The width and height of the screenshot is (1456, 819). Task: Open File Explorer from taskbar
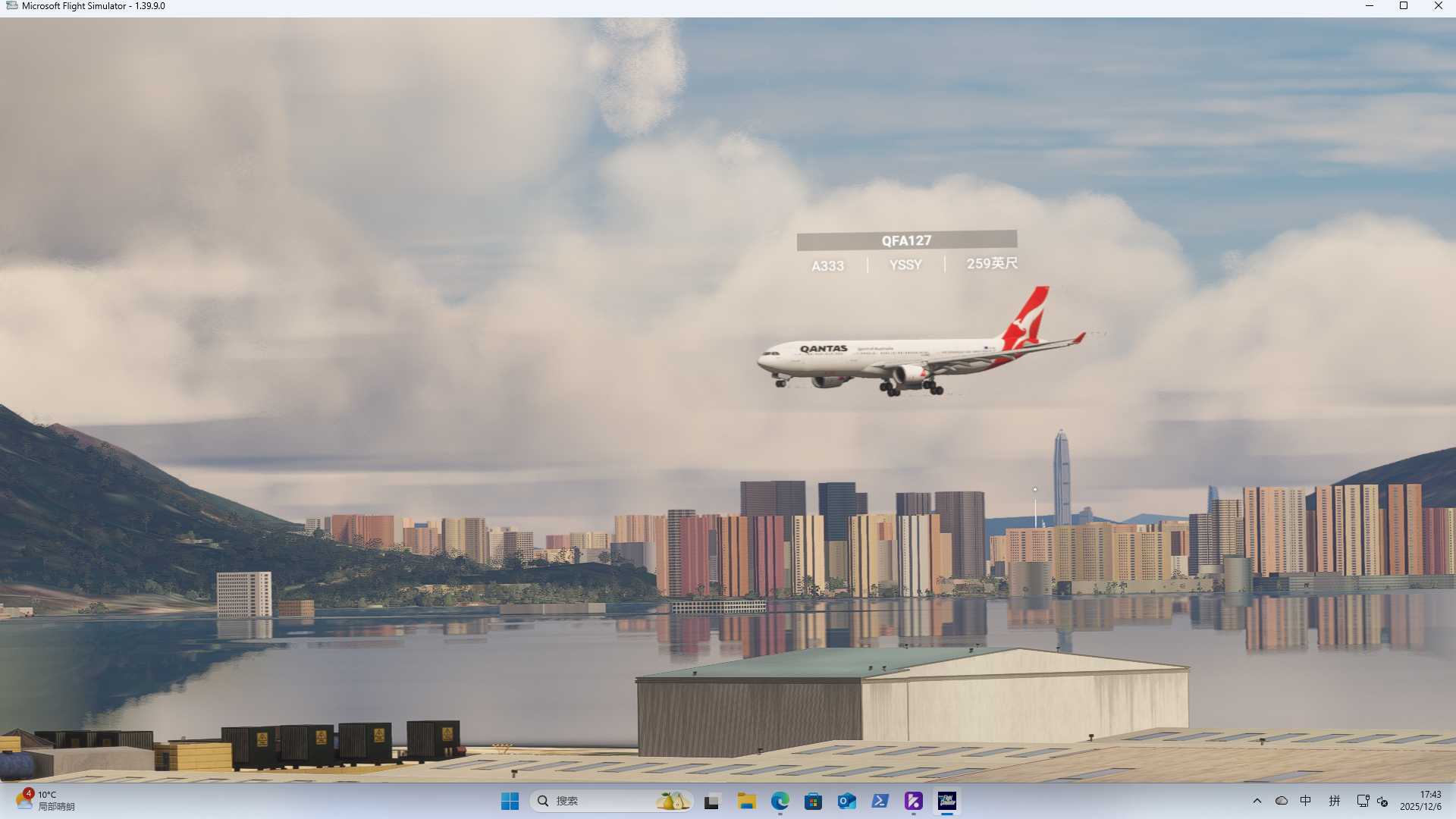(746, 801)
